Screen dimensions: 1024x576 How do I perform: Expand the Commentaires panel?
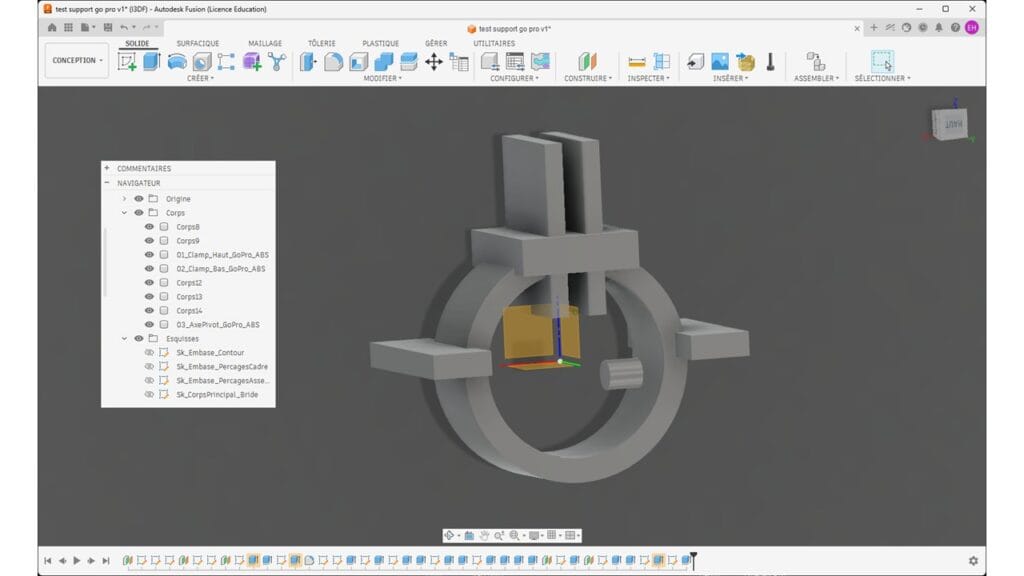(x=107, y=168)
